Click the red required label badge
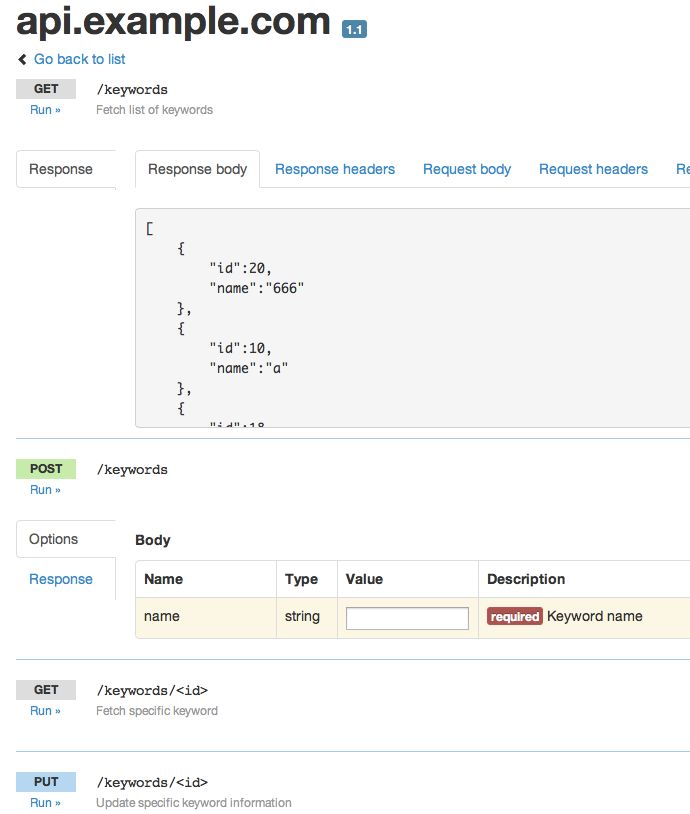 515,617
